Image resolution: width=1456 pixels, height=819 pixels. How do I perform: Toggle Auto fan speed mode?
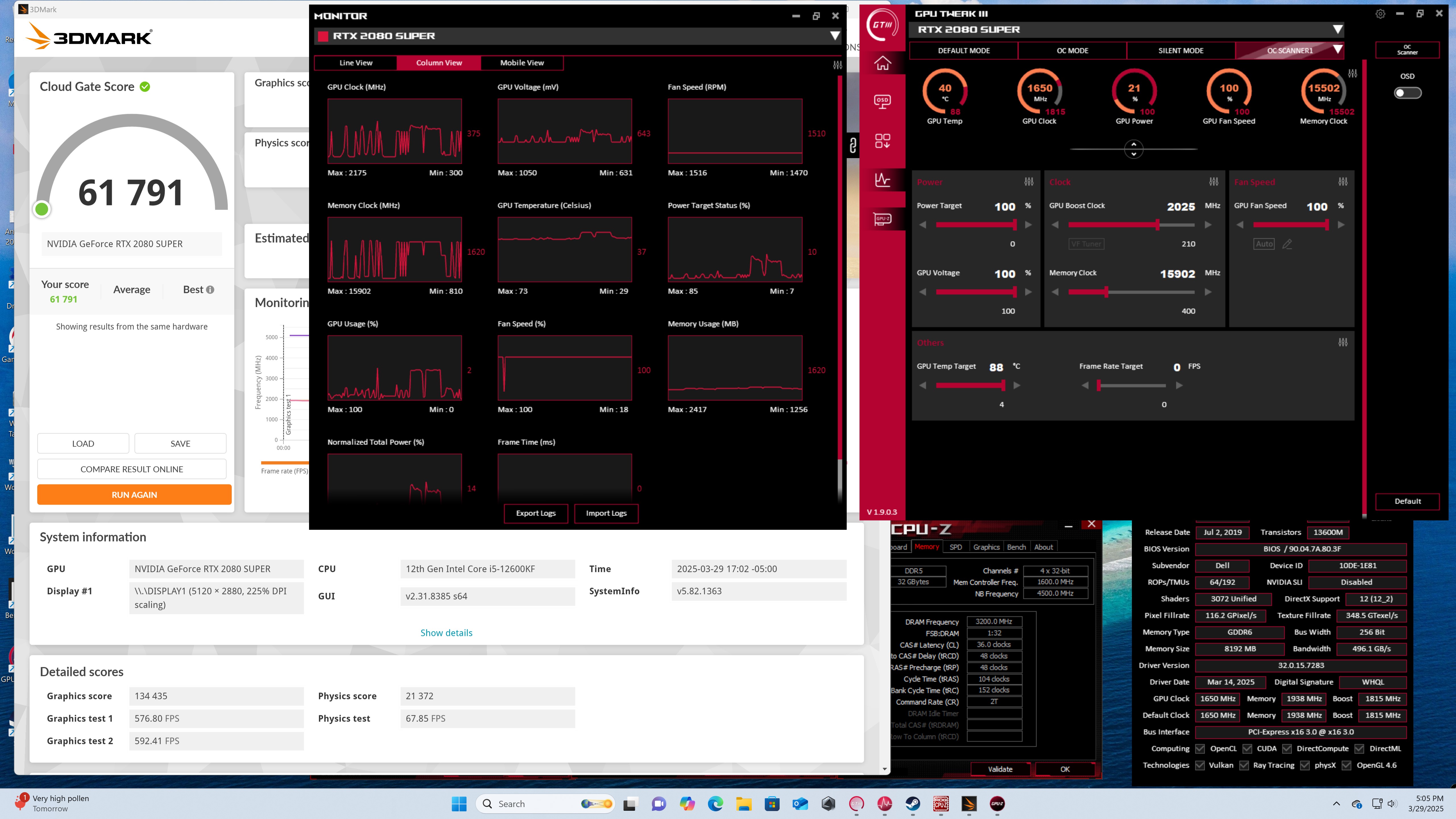(1264, 244)
